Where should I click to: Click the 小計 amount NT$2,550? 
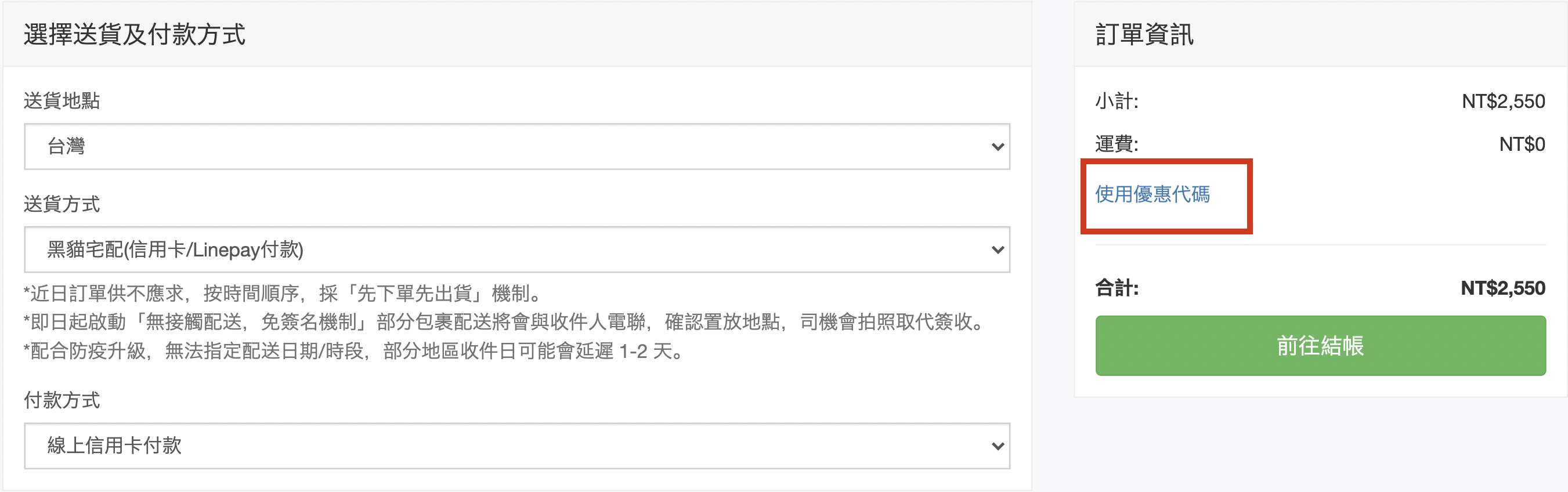[1503, 101]
